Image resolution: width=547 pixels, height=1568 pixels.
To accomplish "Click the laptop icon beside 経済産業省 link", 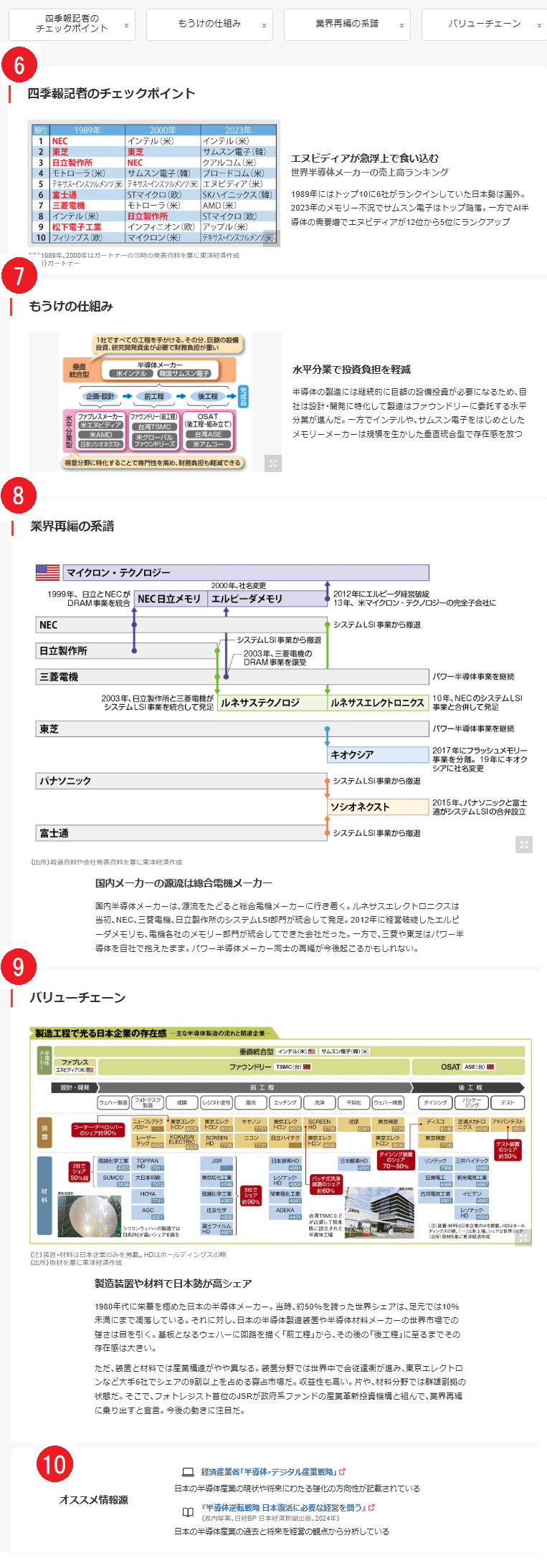I will pyautogui.click(x=188, y=1472).
